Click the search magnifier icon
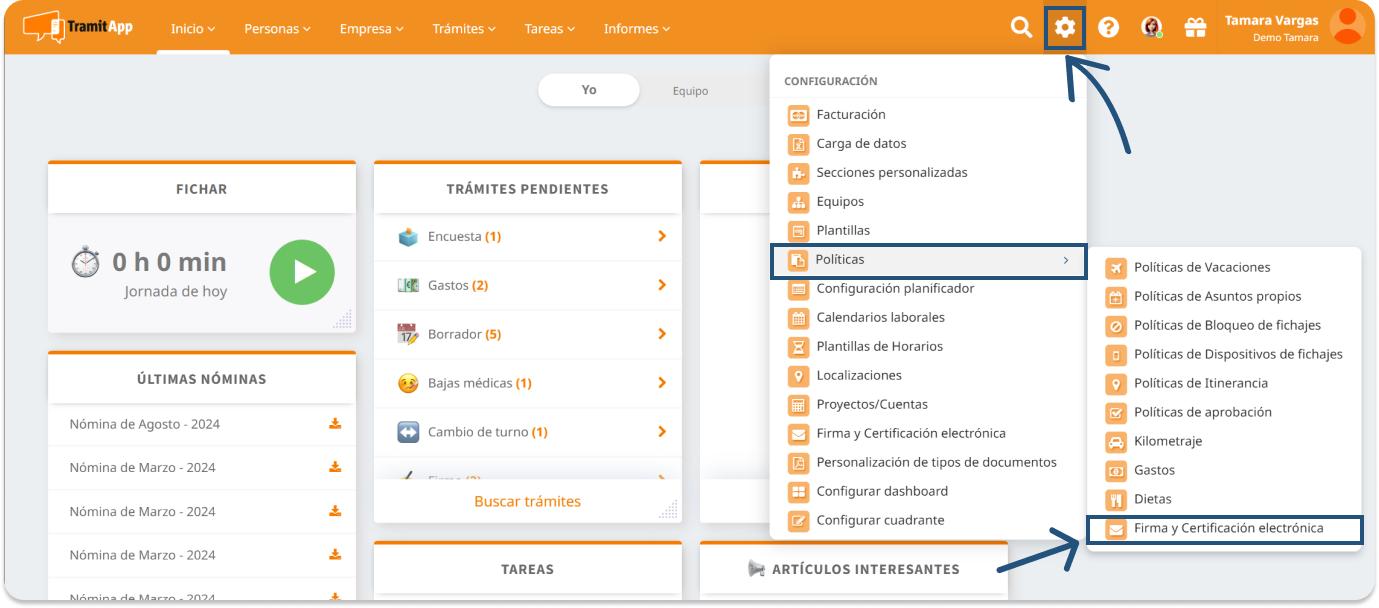 click(x=1021, y=28)
